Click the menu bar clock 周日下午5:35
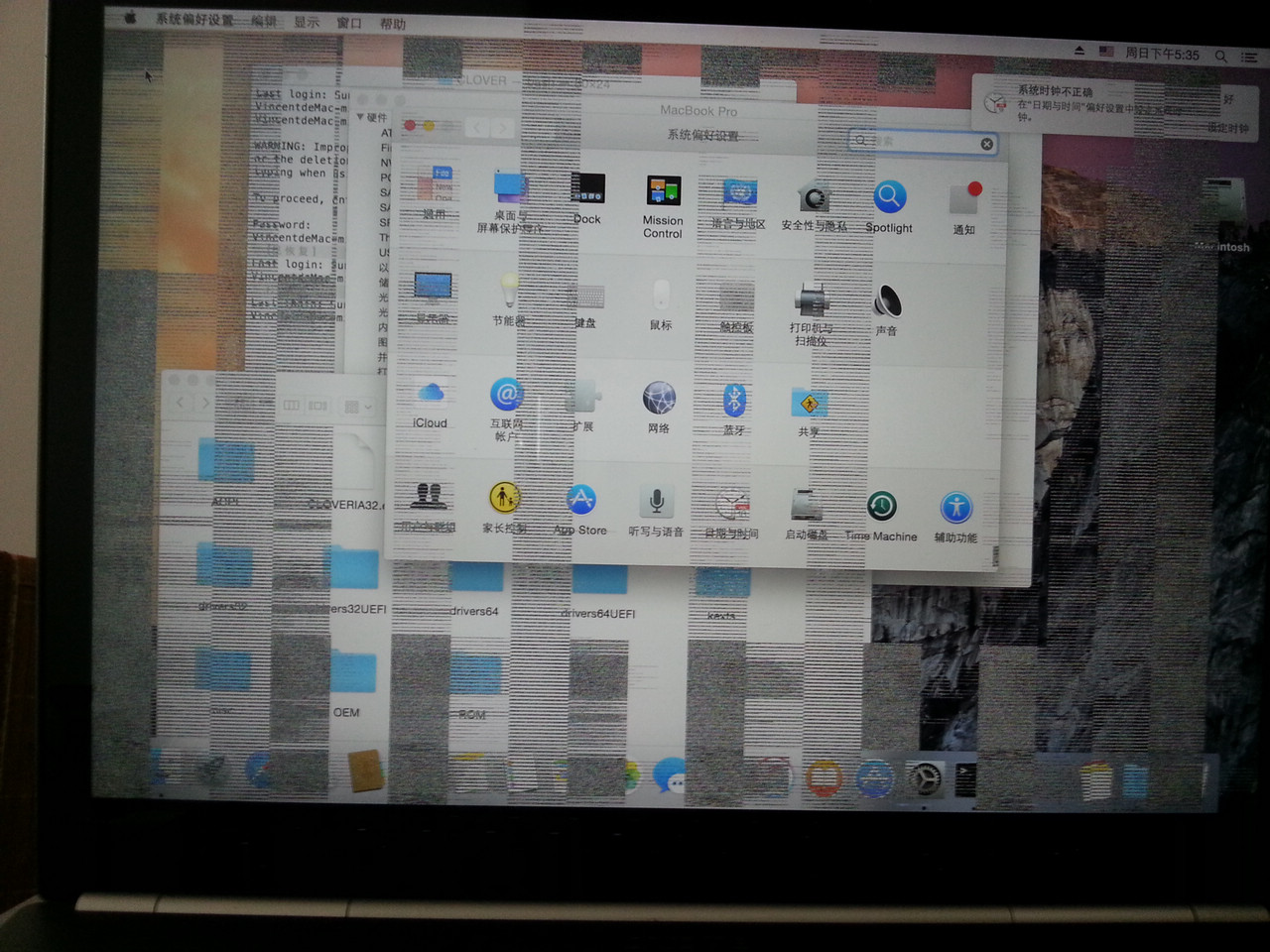This screenshot has height=952, width=1270. point(1162,55)
